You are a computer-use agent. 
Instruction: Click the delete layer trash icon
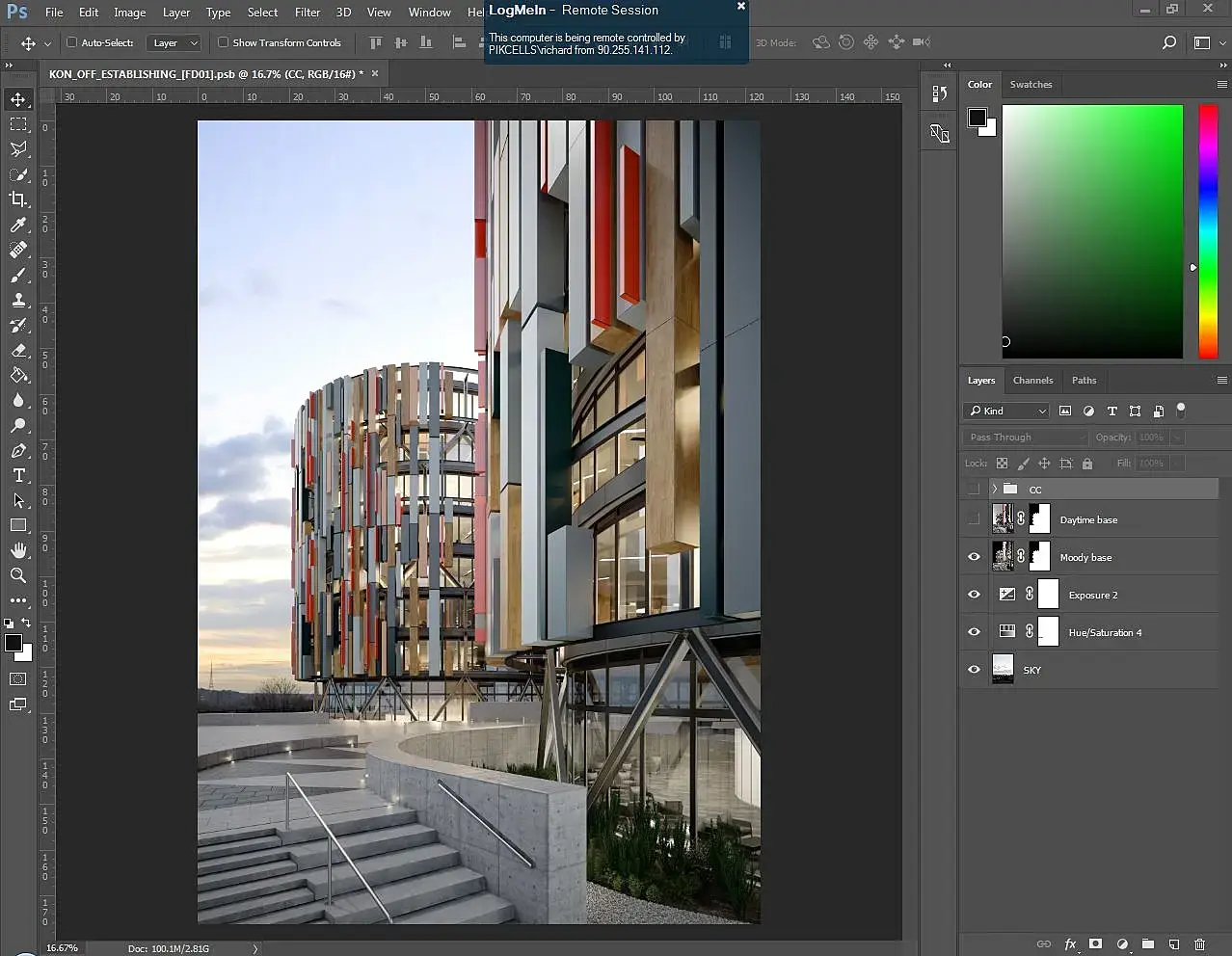click(x=1199, y=944)
